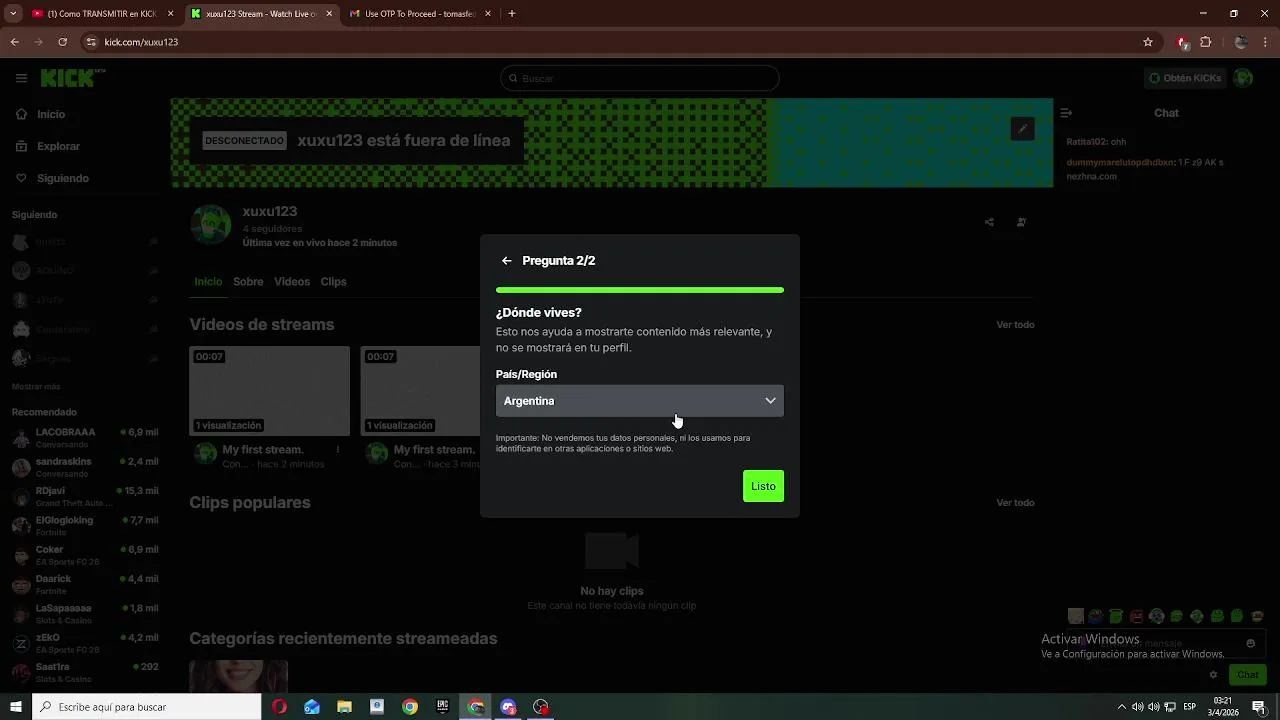Click the share icon on the channel

coord(989,222)
